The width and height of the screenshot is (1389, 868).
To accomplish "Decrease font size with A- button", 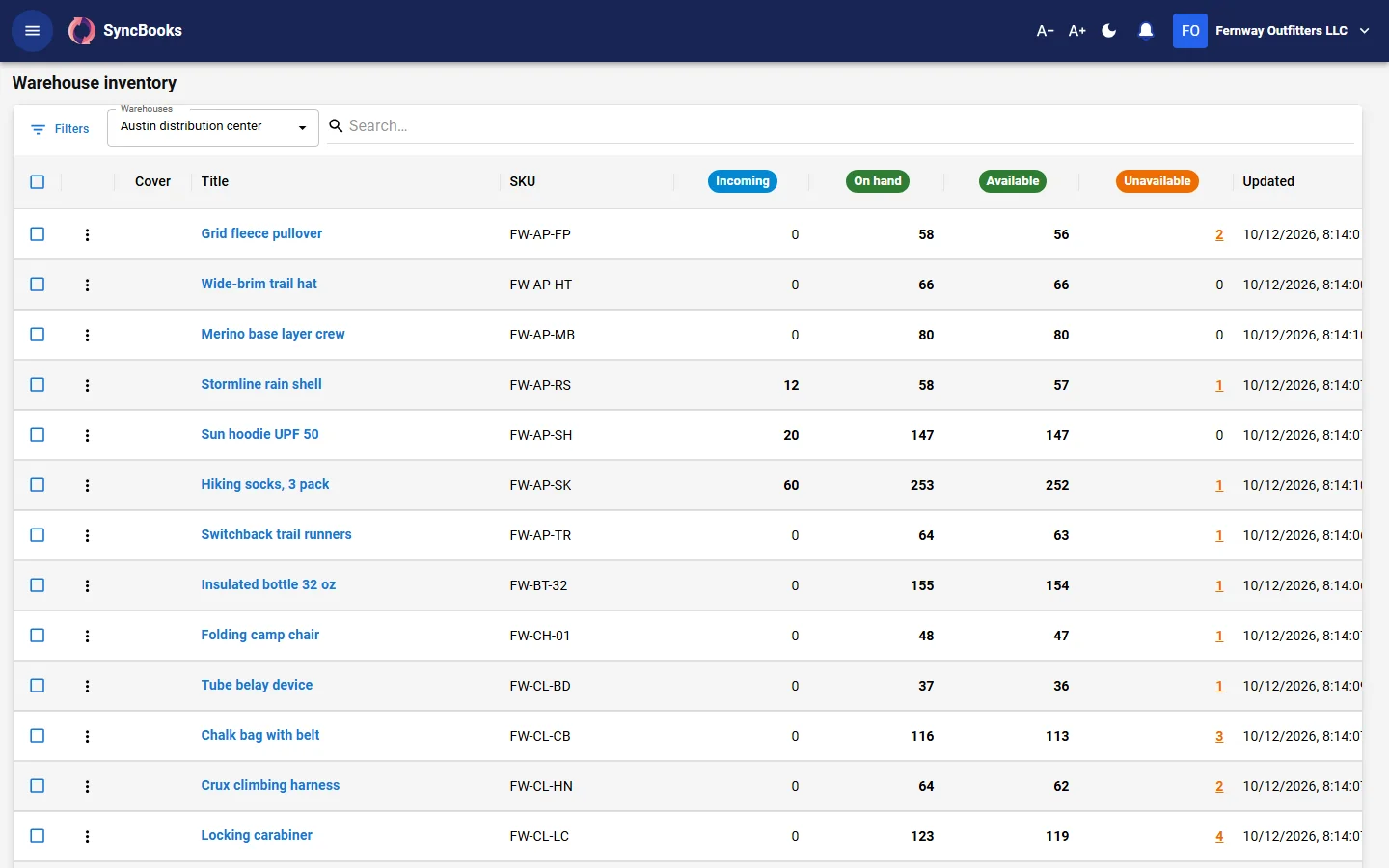I will coord(1045,31).
